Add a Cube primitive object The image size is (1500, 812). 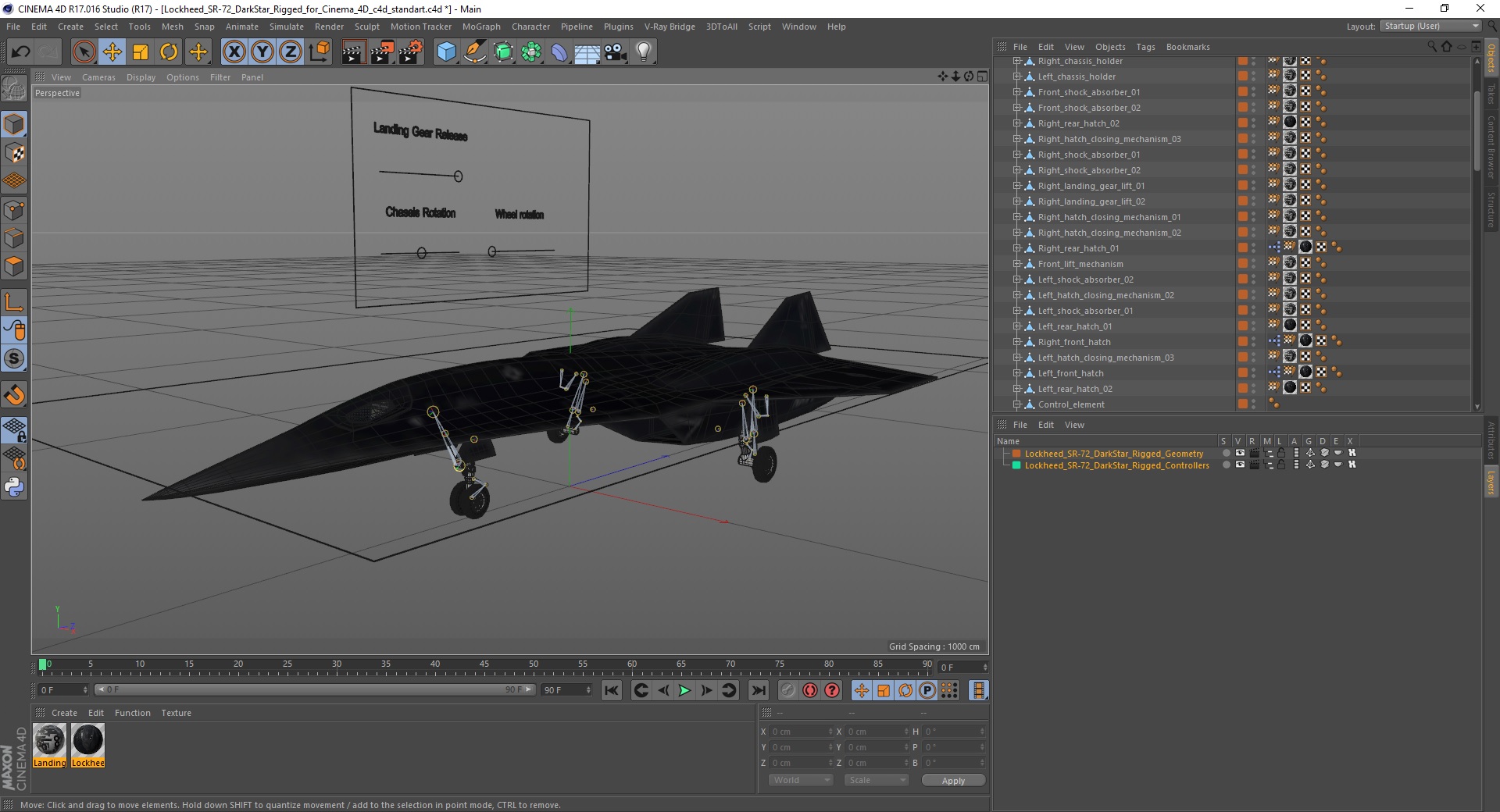point(446,52)
